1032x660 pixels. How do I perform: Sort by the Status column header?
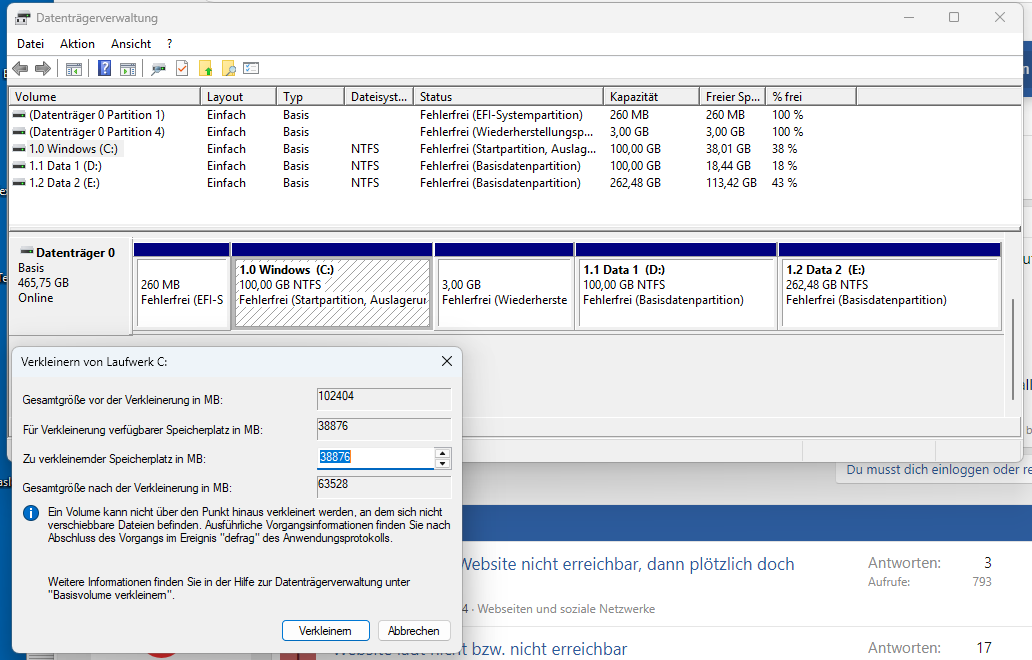(x=509, y=97)
